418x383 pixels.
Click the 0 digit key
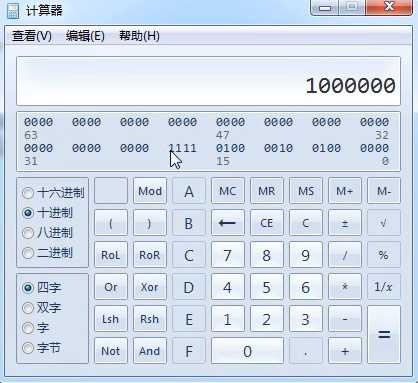[248, 351]
